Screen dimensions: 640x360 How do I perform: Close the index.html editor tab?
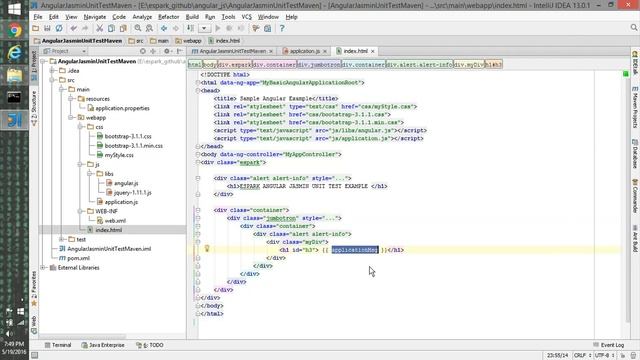(x=373, y=51)
